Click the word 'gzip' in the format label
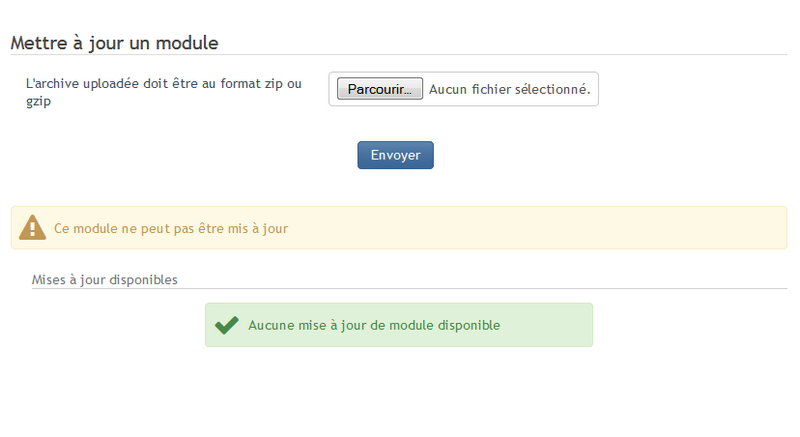Viewport: 800px width, 437px height. coord(39,101)
